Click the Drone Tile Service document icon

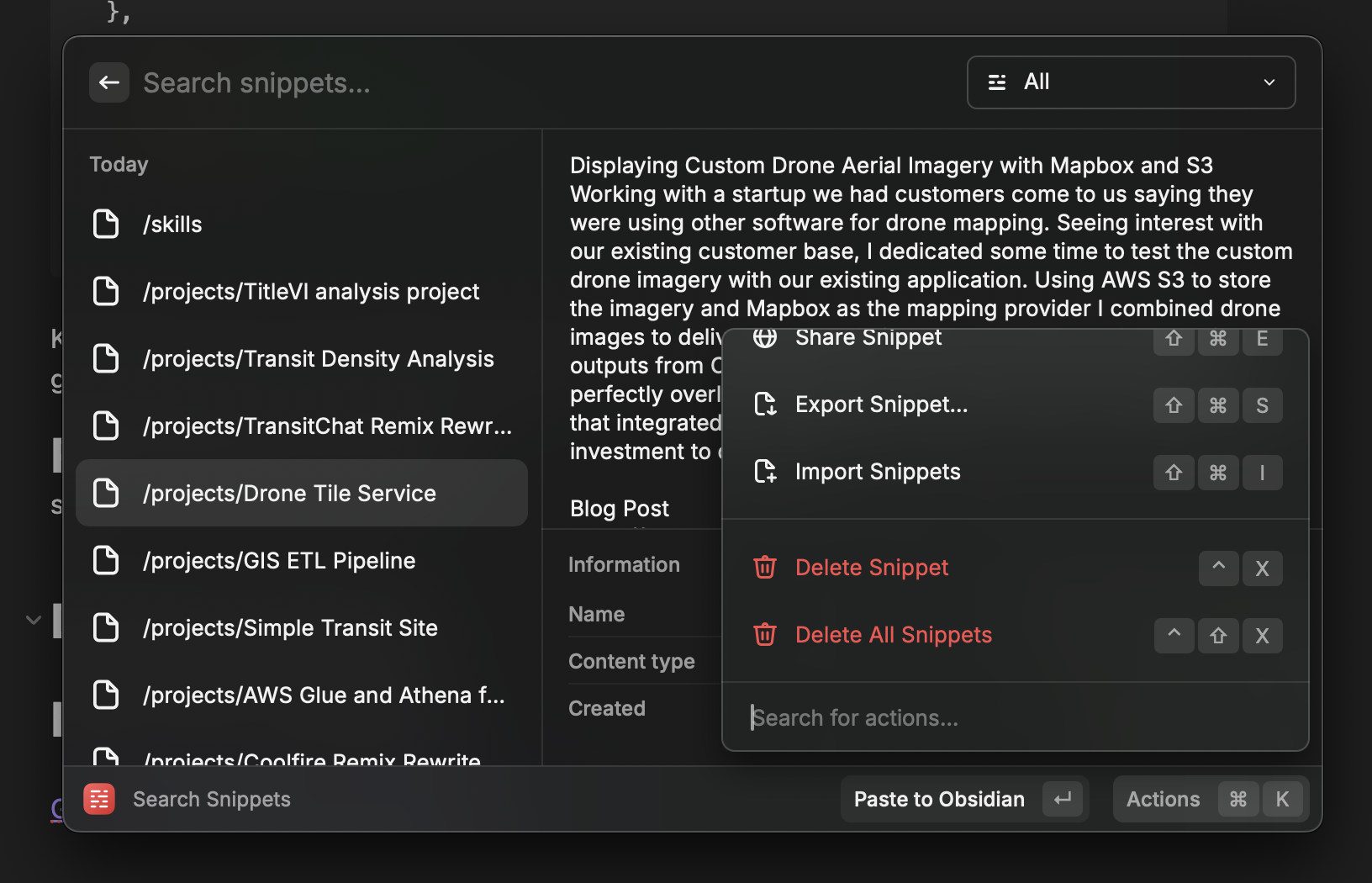pyautogui.click(x=106, y=493)
